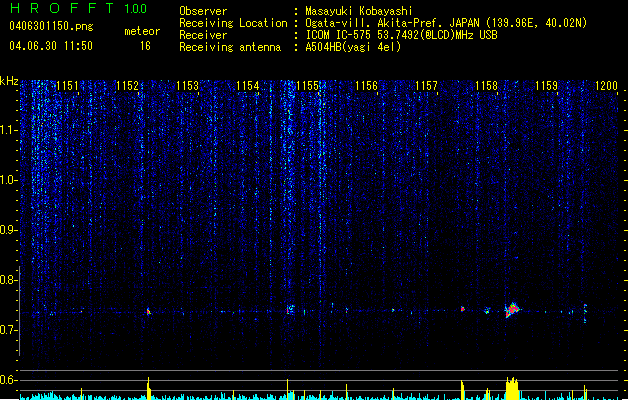Click the 0.8 kHz axis label
This screenshot has width=629, height=400.
click(9, 280)
